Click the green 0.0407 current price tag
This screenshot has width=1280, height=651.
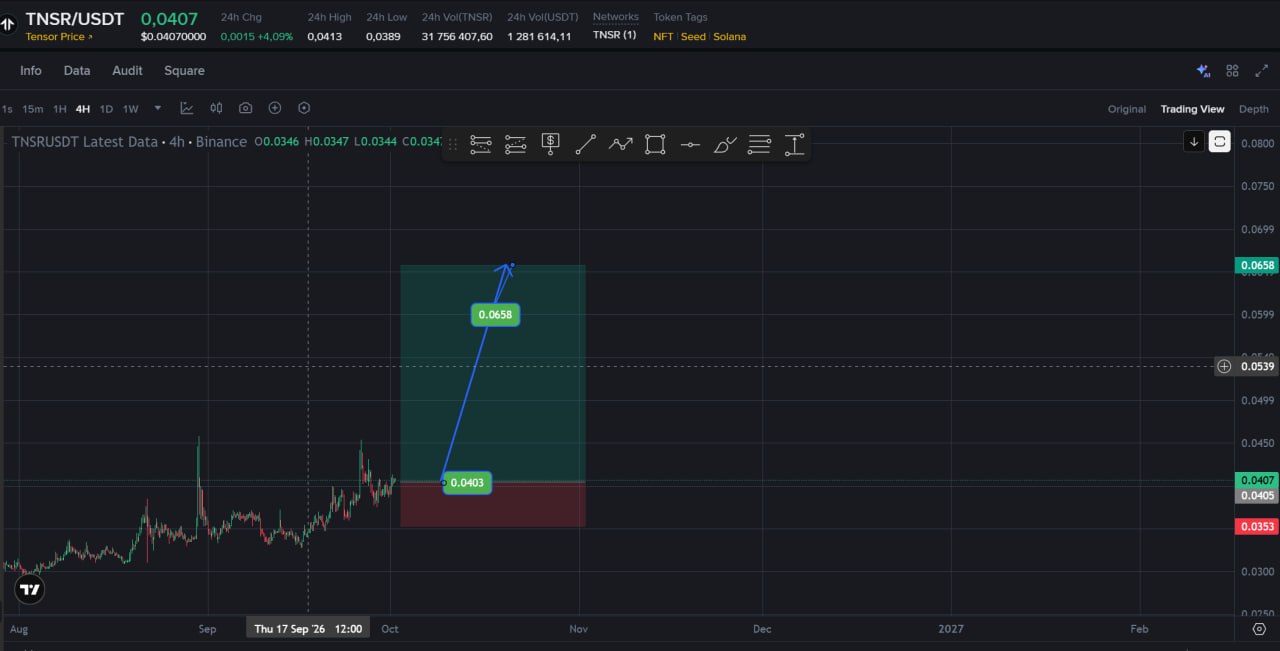tap(1257, 480)
